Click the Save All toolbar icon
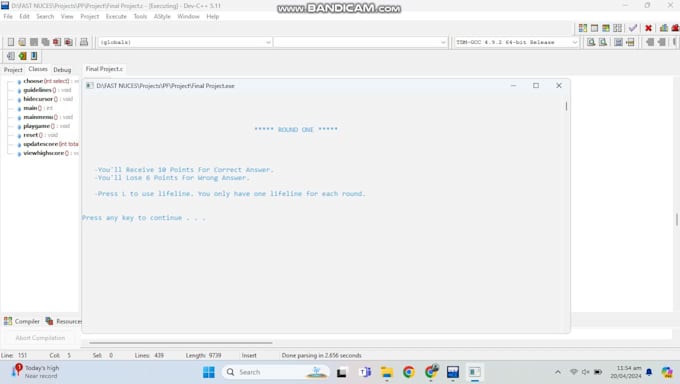680x384 pixels. coord(46,42)
